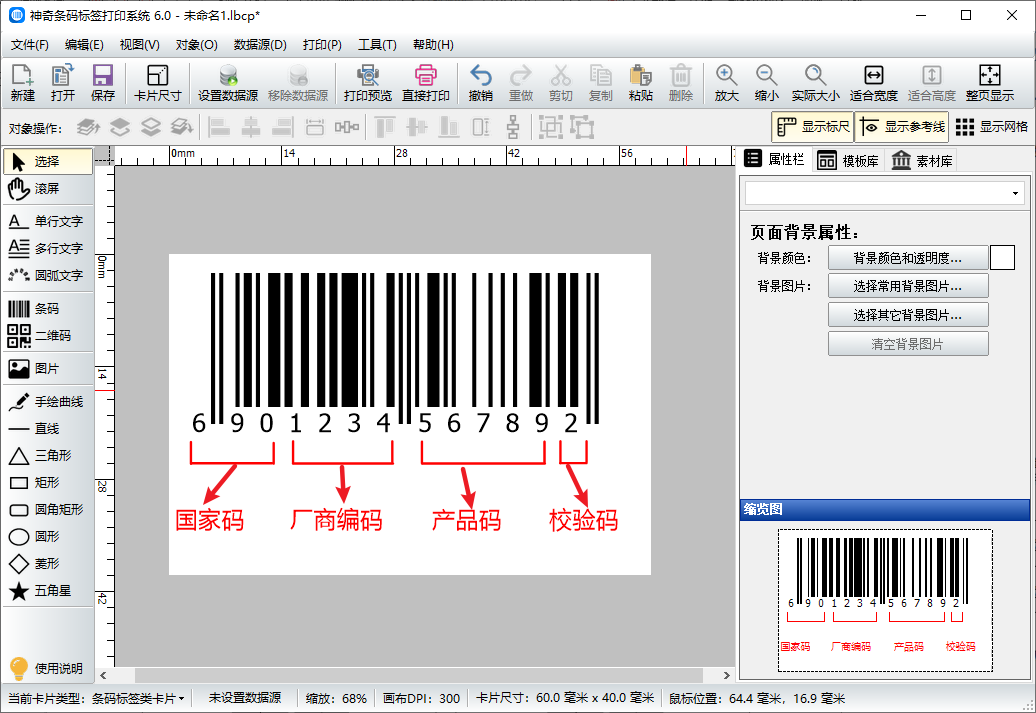The image size is (1036, 713).
Task: Choose the 三角形 triangle shape tool
Action: (48, 455)
